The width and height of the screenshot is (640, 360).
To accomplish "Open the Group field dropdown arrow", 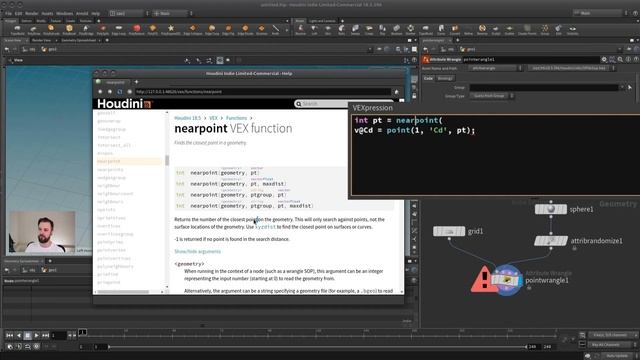I will tap(622, 87).
